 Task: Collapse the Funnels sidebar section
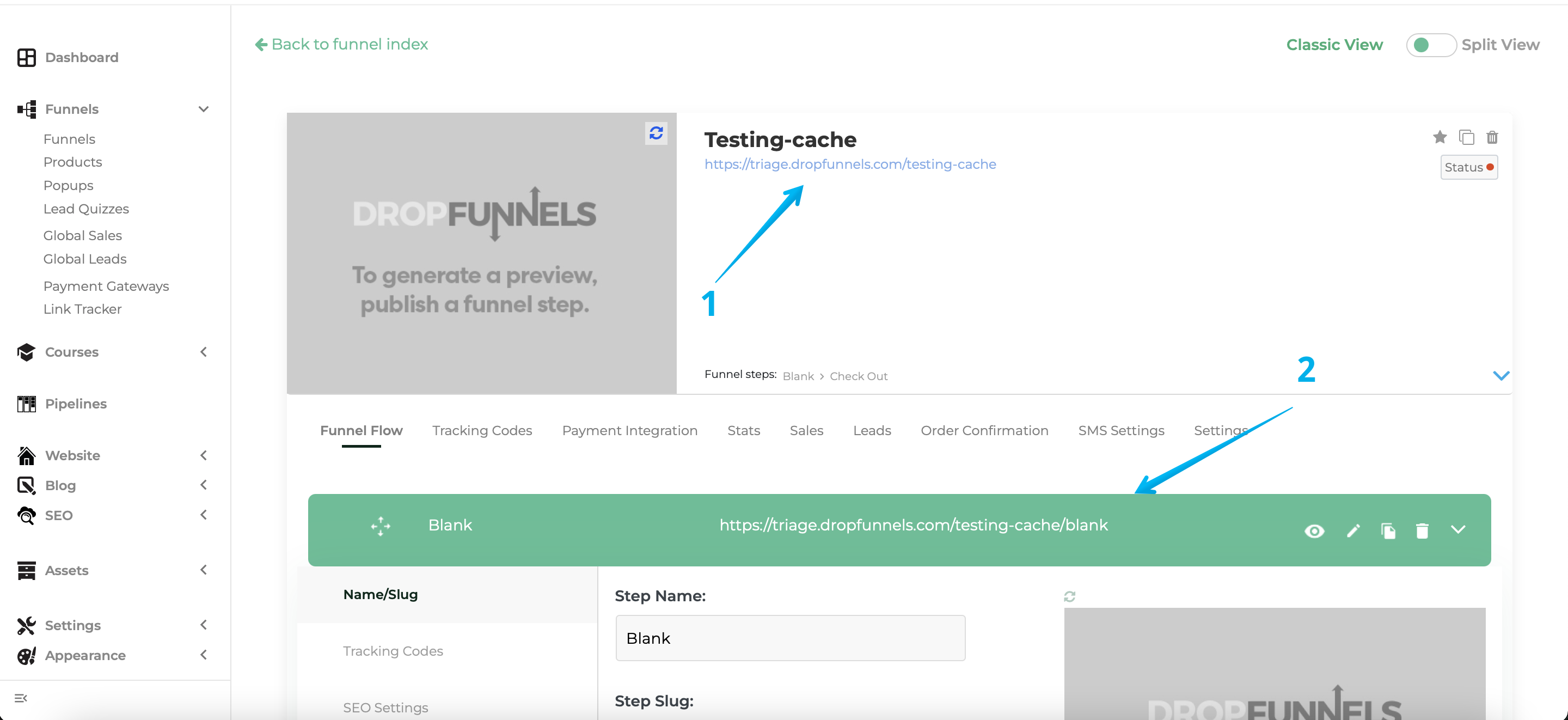(203, 109)
